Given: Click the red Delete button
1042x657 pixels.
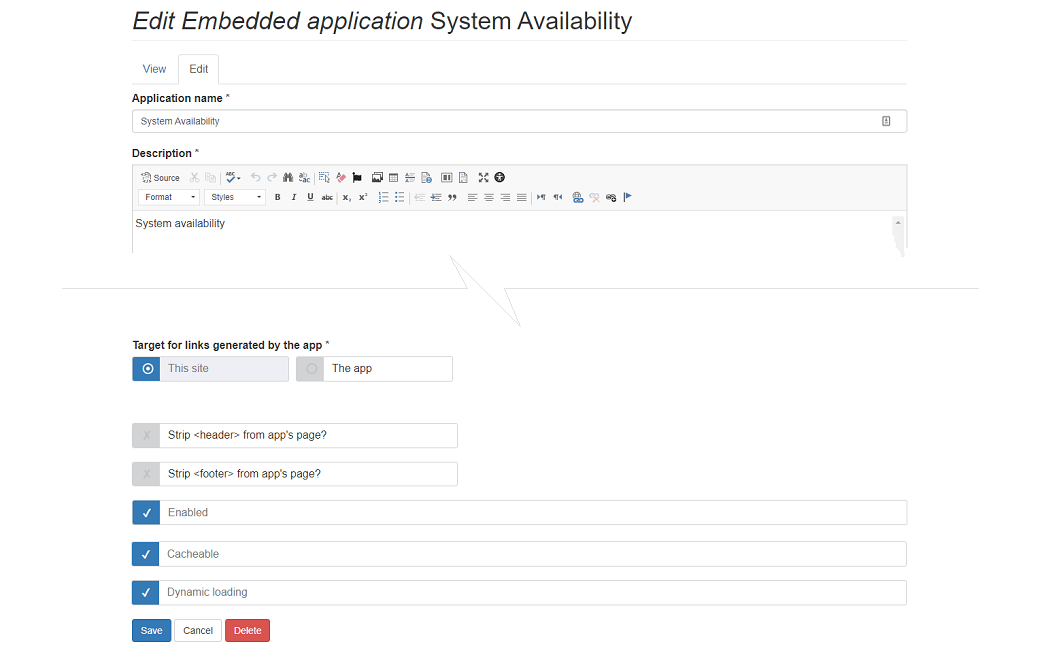Looking at the screenshot, I should pos(247,630).
